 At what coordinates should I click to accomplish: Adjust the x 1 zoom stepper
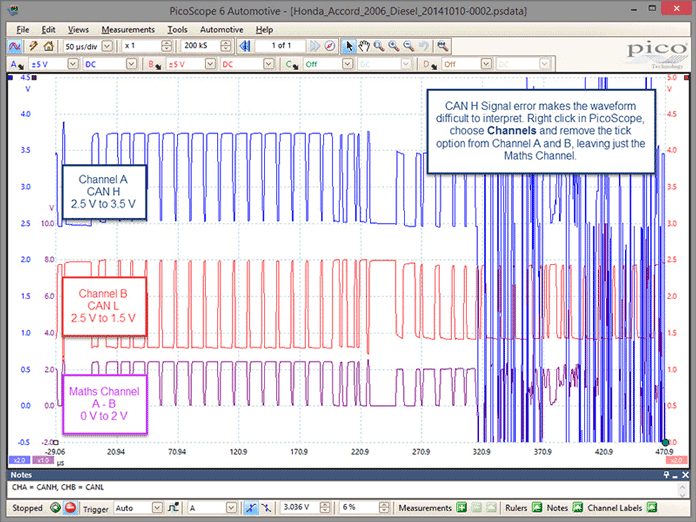click(x=166, y=46)
